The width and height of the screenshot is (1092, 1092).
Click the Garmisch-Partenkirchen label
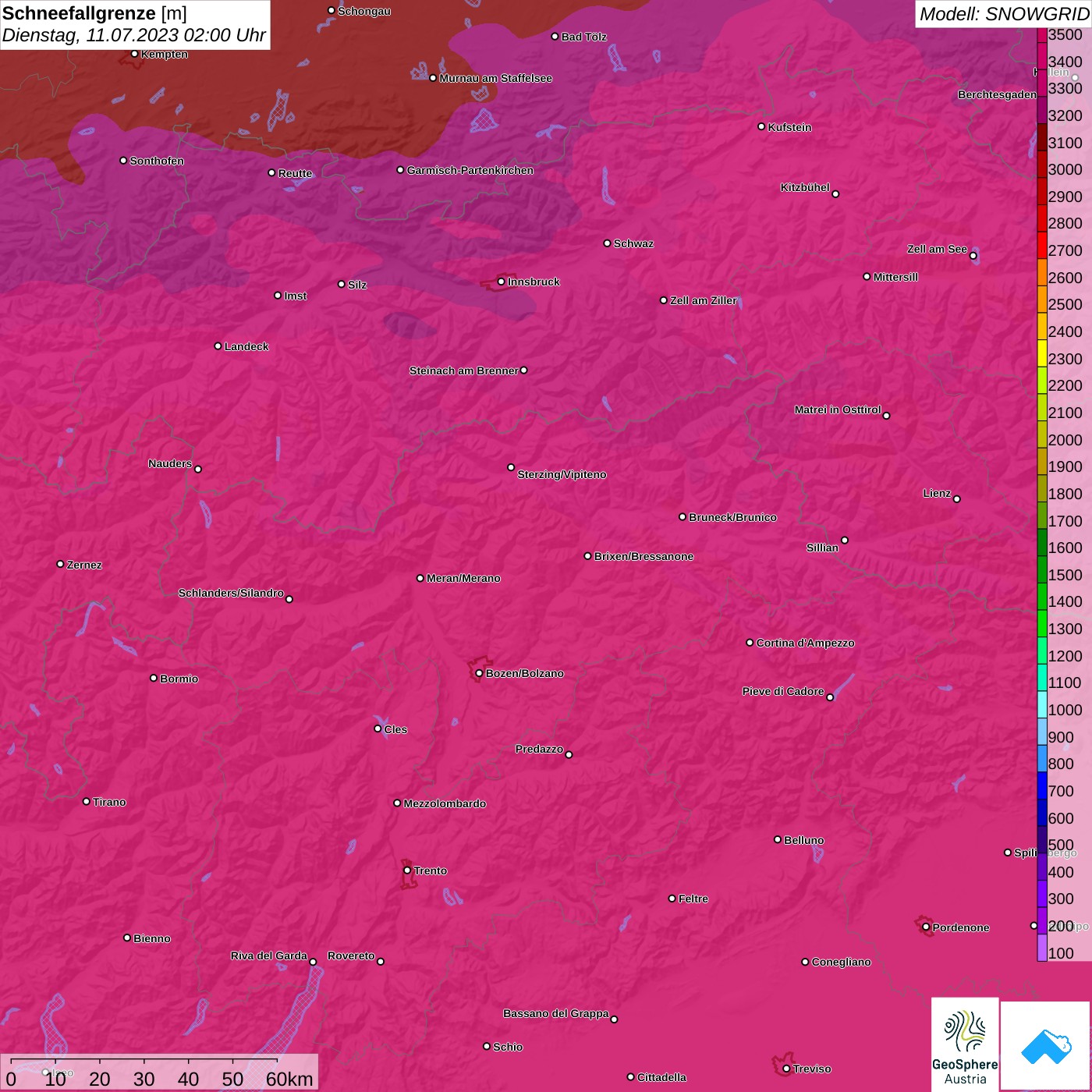(x=470, y=170)
